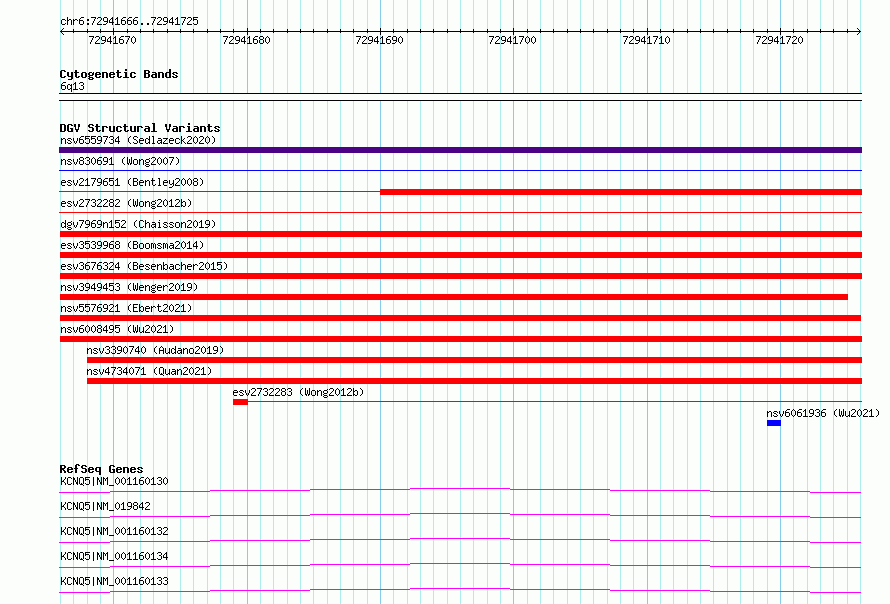Click ruler position 72941670
This screenshot has height=604, width=890.
112,40
